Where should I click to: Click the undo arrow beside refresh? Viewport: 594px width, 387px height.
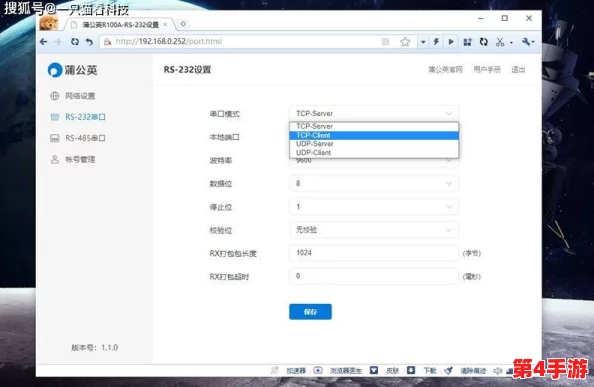89,42
